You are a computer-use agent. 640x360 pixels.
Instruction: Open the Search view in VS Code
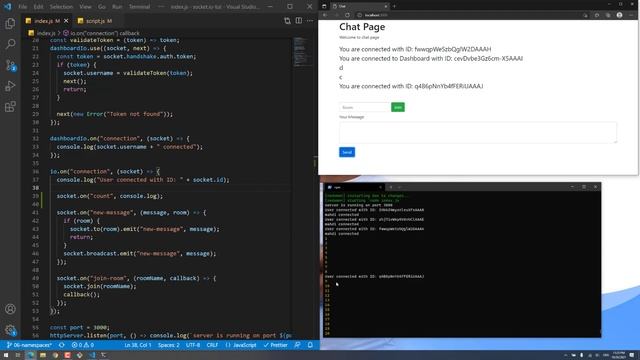click(x=10, y=44)
